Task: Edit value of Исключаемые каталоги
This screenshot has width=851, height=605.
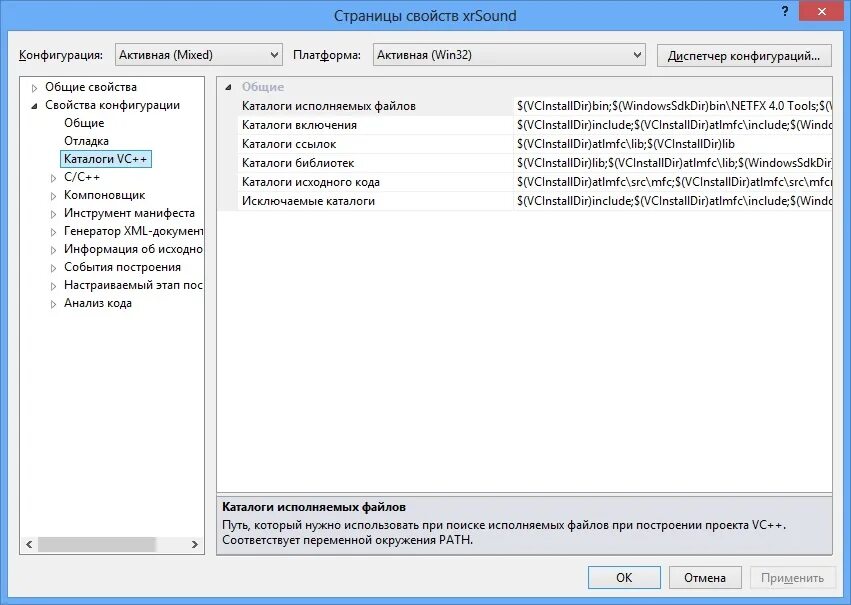Action: (x=673, y=201)
